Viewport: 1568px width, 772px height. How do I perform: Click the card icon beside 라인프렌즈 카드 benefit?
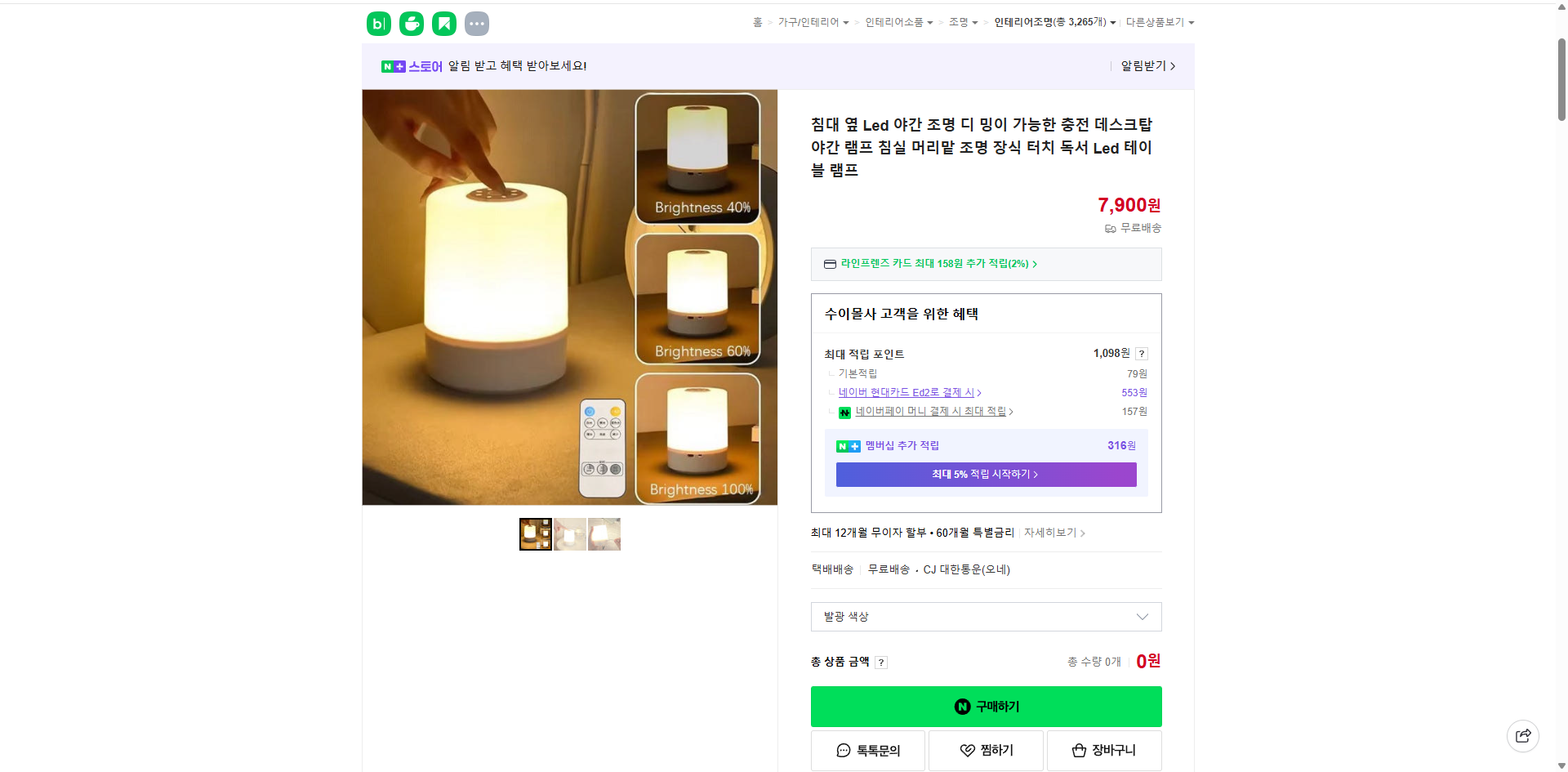[x=829, y=264]
